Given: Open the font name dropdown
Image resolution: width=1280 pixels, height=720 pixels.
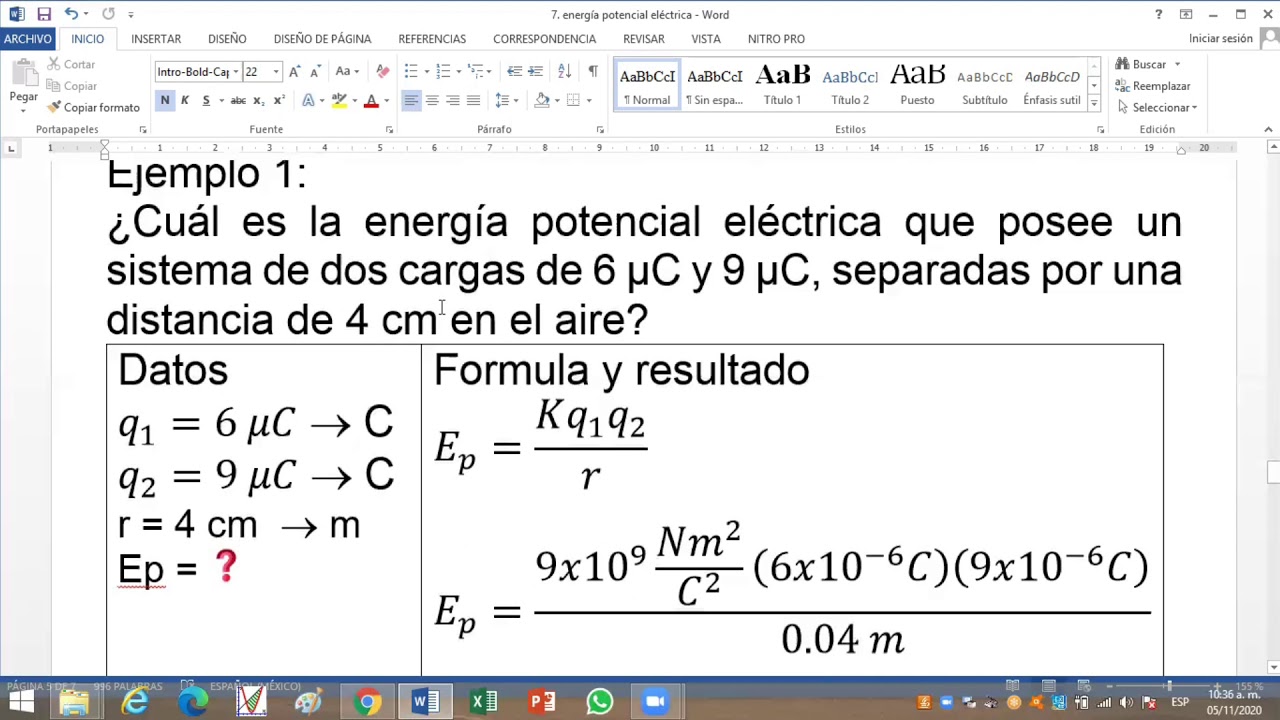Looking at the screenshot, I should (236, 72).
